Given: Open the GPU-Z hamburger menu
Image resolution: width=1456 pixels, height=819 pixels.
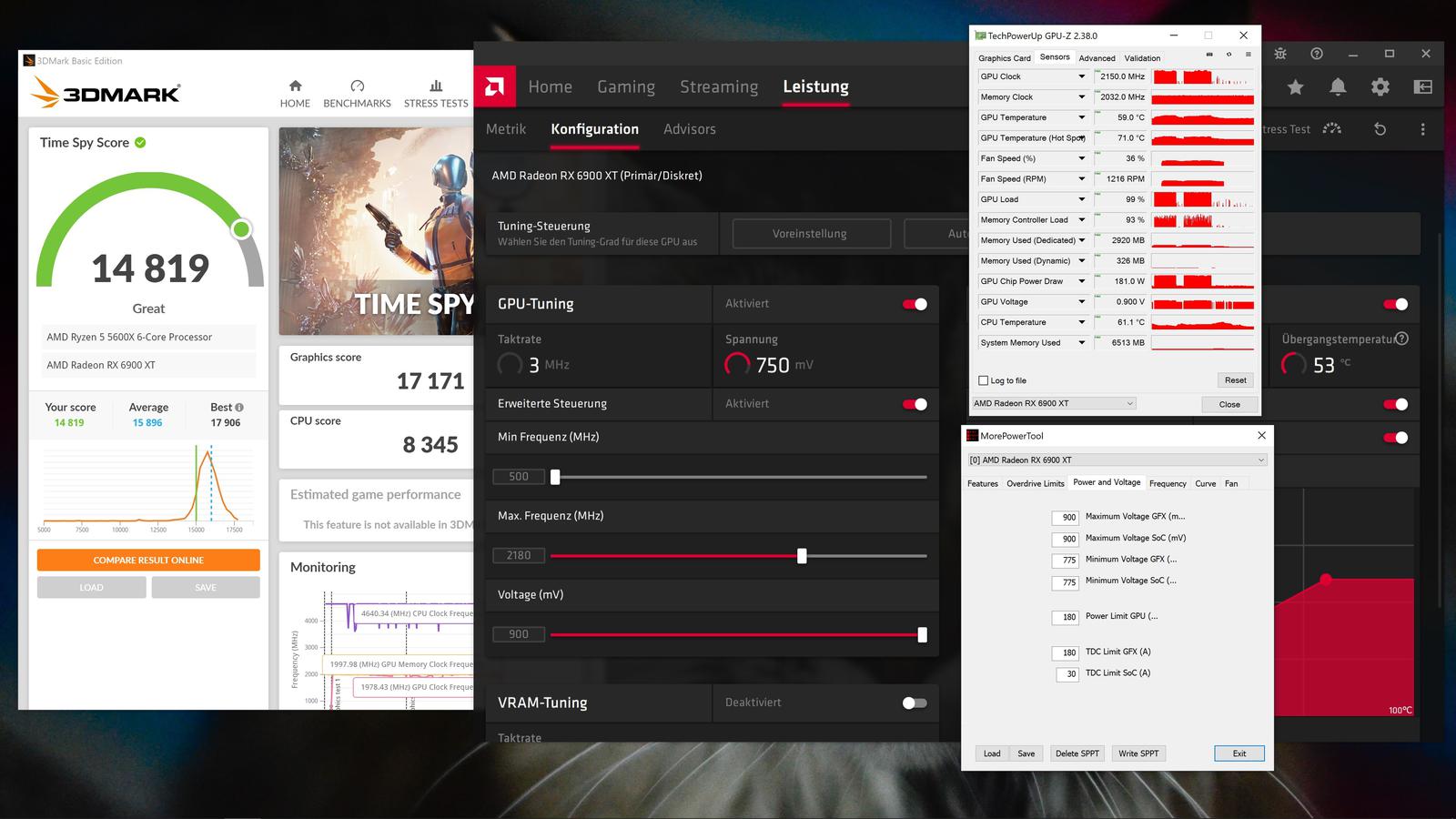Looking at the screenshot, I should coord(1249,55).
